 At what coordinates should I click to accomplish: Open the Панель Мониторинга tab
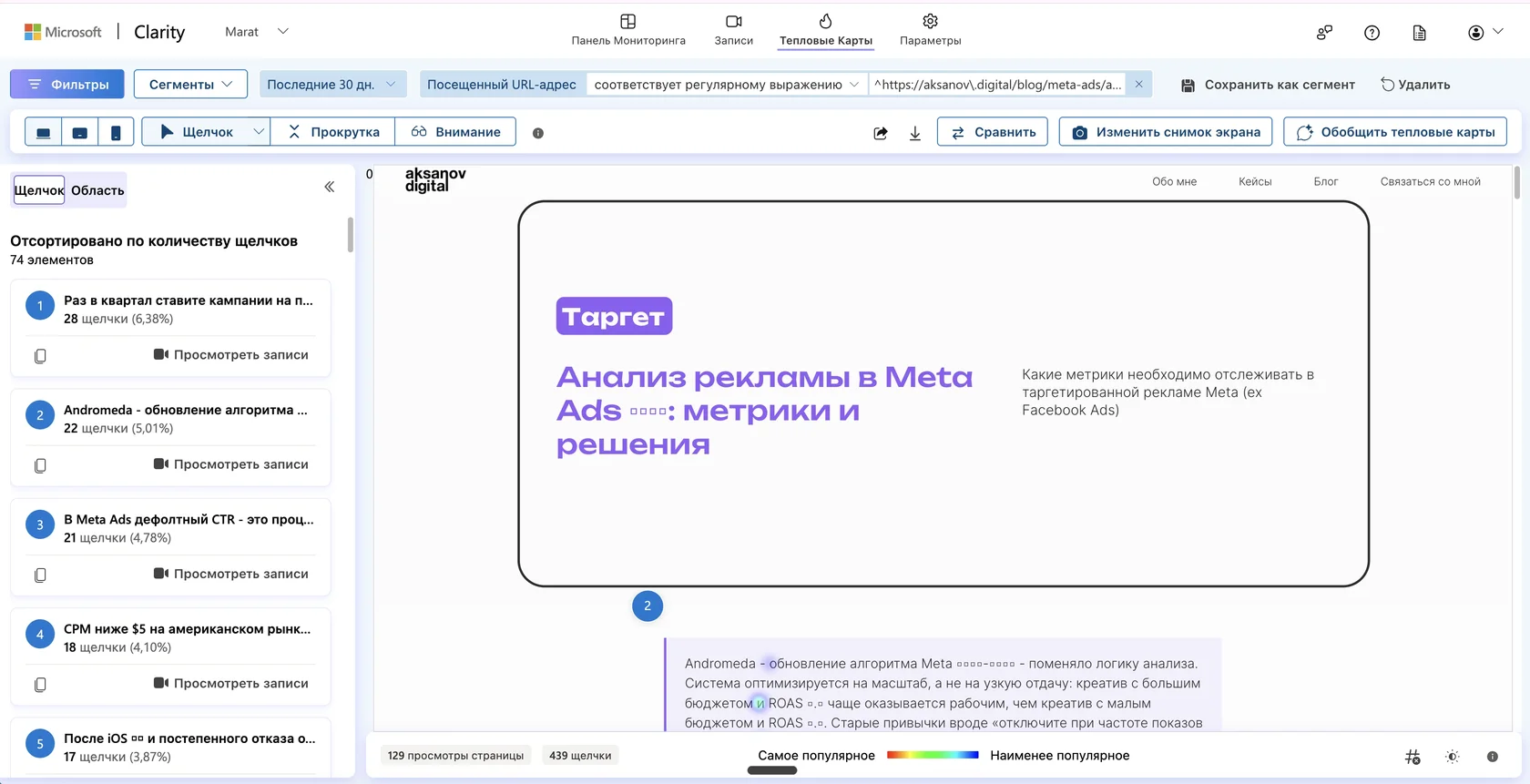pyautogui.click(x=628, y=30)
